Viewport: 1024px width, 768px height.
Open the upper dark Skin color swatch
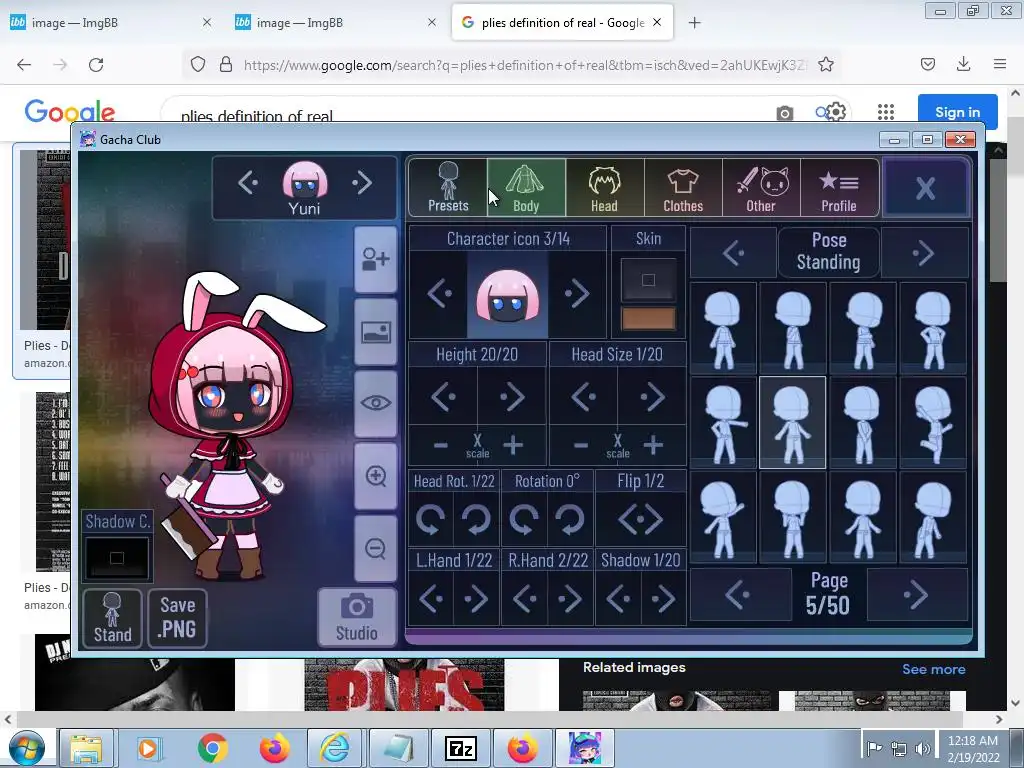tap(648, 280)
